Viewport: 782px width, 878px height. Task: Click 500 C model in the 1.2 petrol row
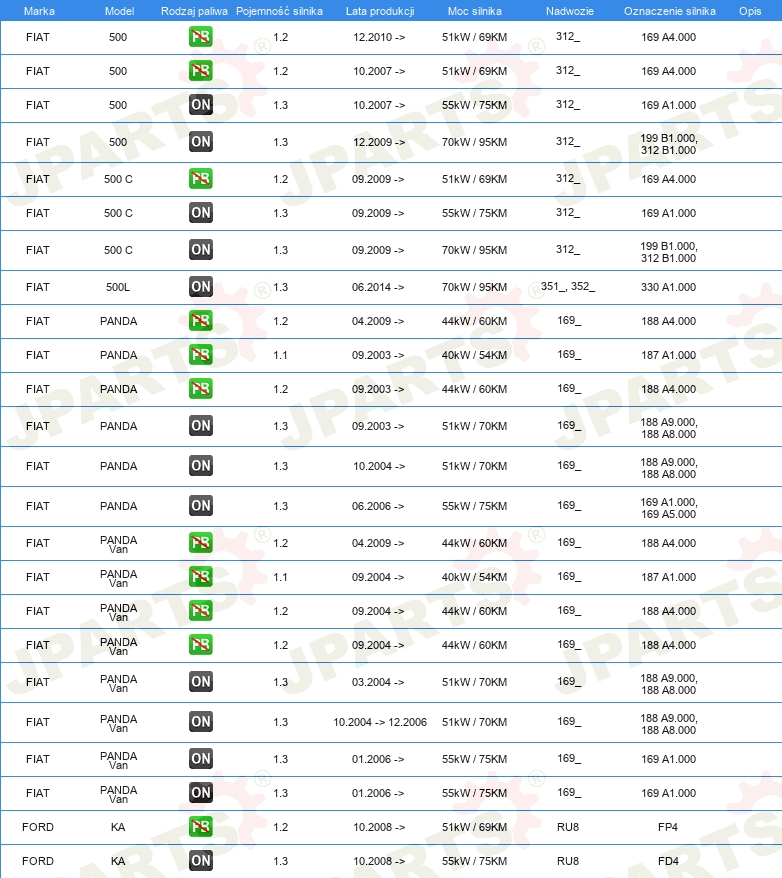click(118, 179)
